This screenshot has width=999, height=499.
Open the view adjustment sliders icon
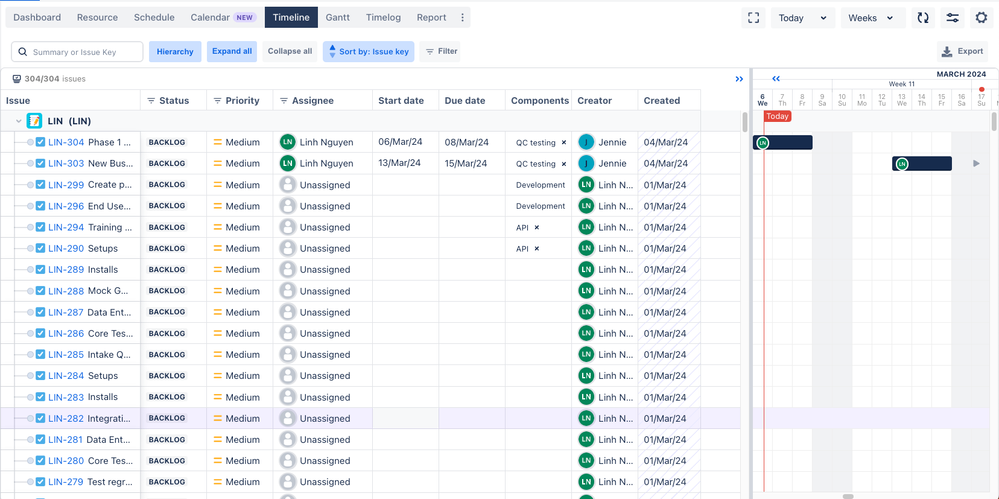952,18
